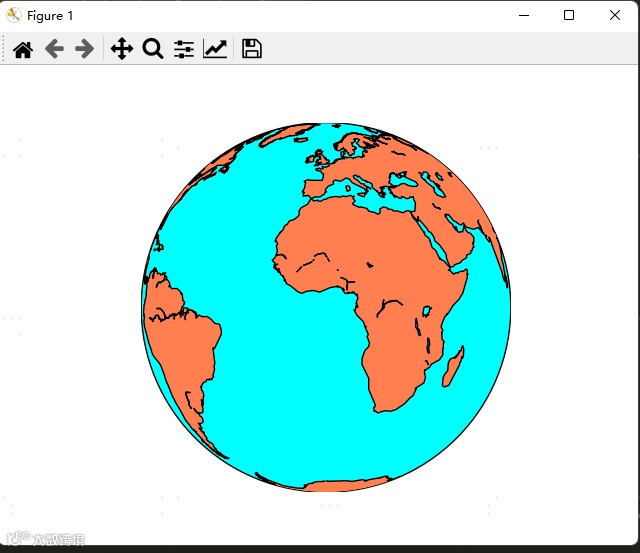Maximize the Figure 1 window
Image resolution: width=640 pixels, height=553 pixels.
(x=569, y=16)
